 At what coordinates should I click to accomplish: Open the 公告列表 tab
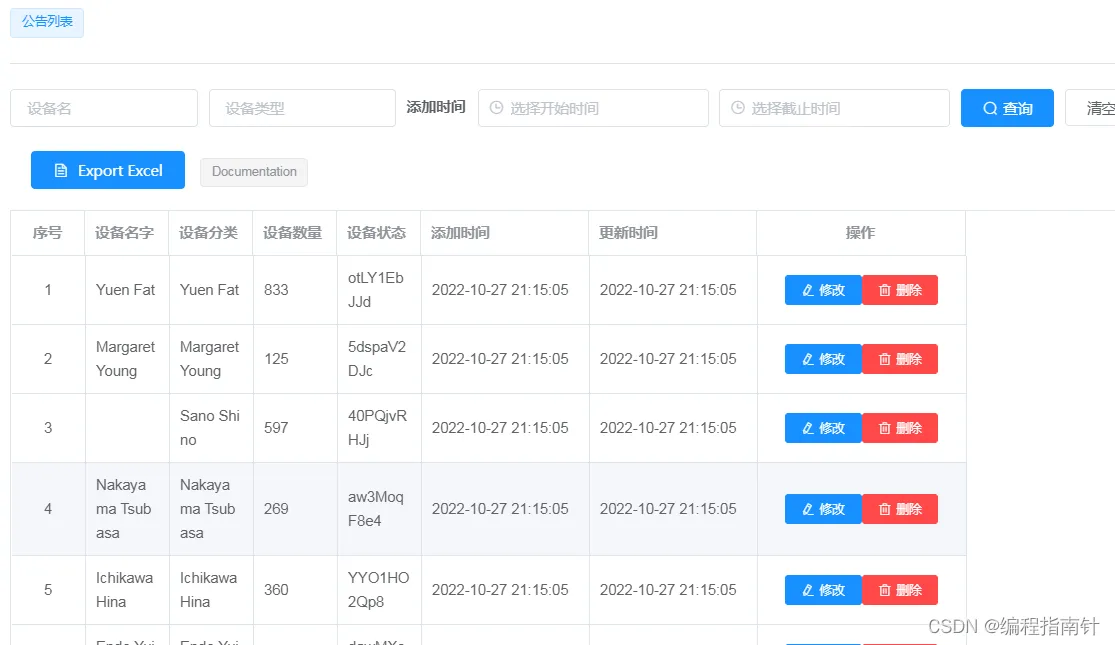[47, 22]
